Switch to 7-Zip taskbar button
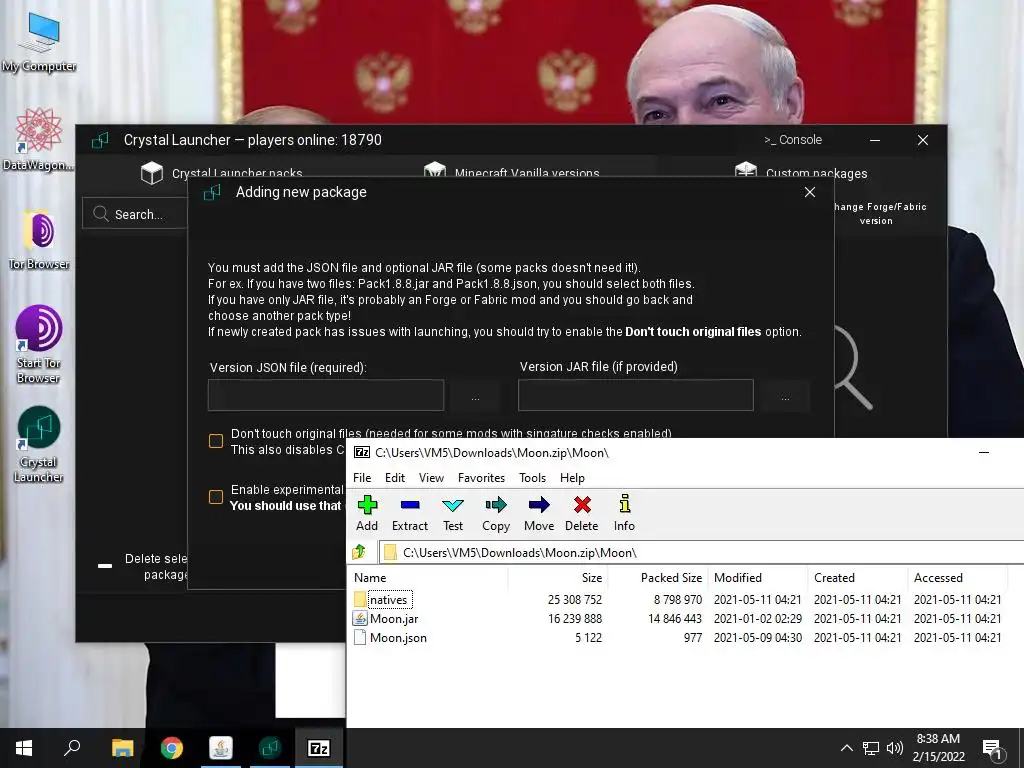 pyautogui.click(x=319, y=748)
